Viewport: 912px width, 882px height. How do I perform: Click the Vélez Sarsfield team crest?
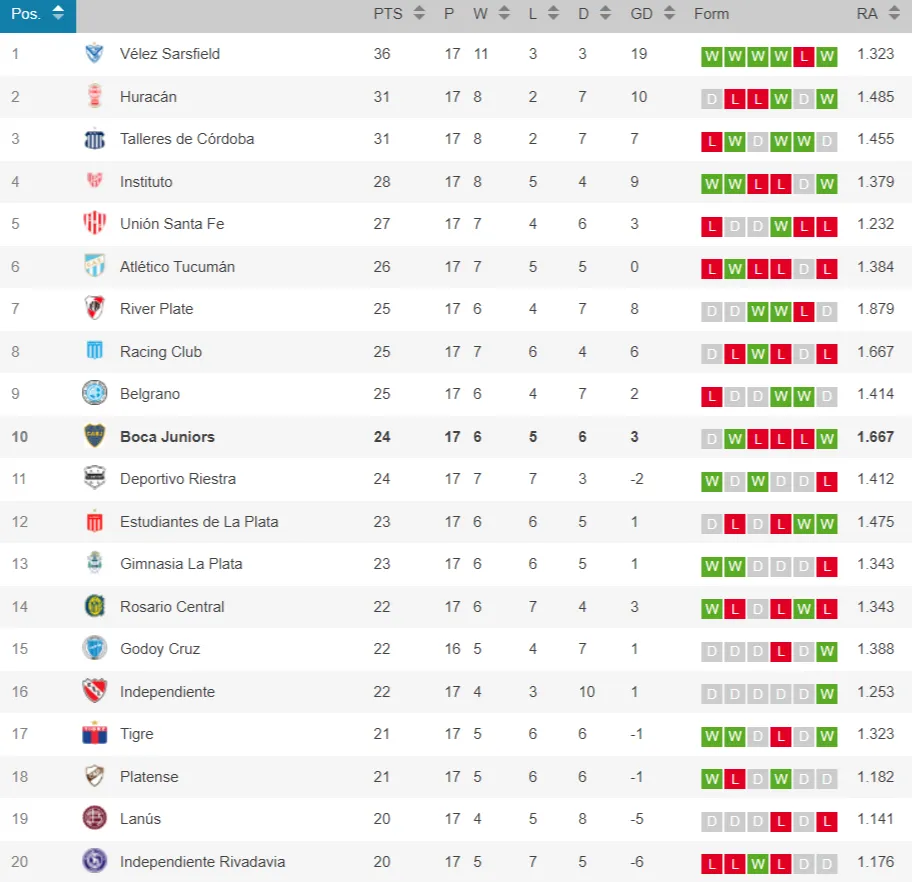(94, 54)
